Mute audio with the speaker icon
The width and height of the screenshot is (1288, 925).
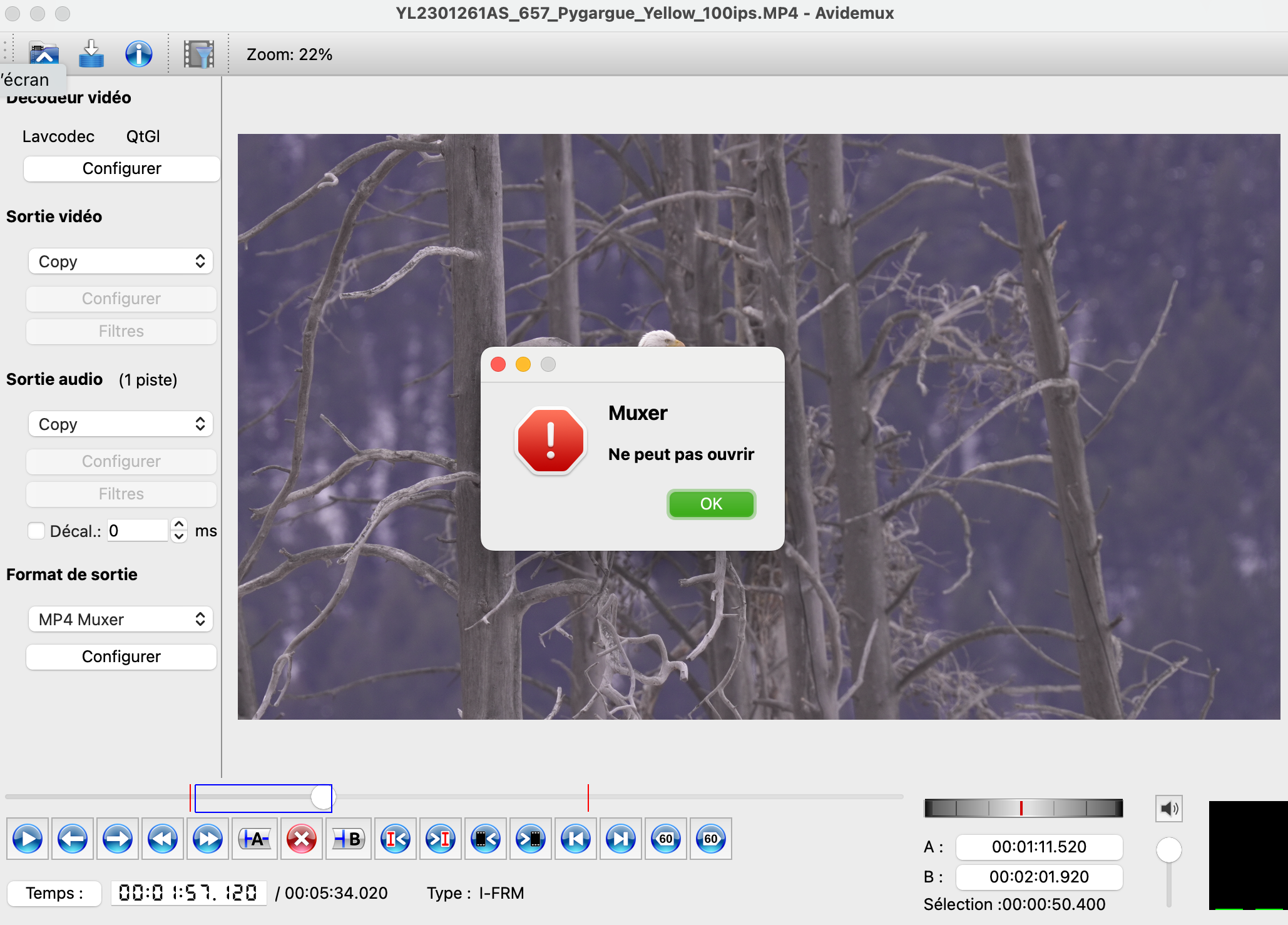point(1168,809)
